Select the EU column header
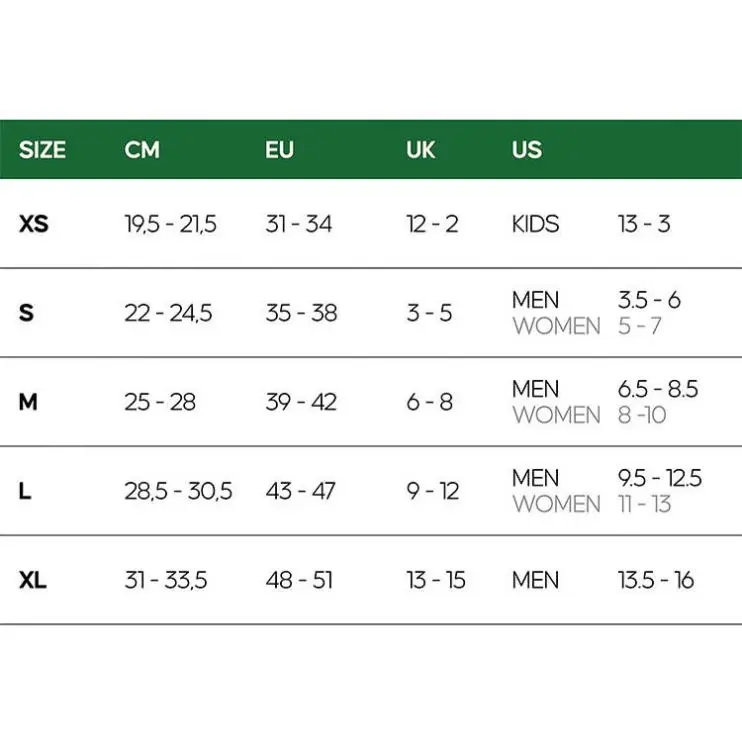The height and width of the screenshot is (742, 742). [x=280, y=150]
